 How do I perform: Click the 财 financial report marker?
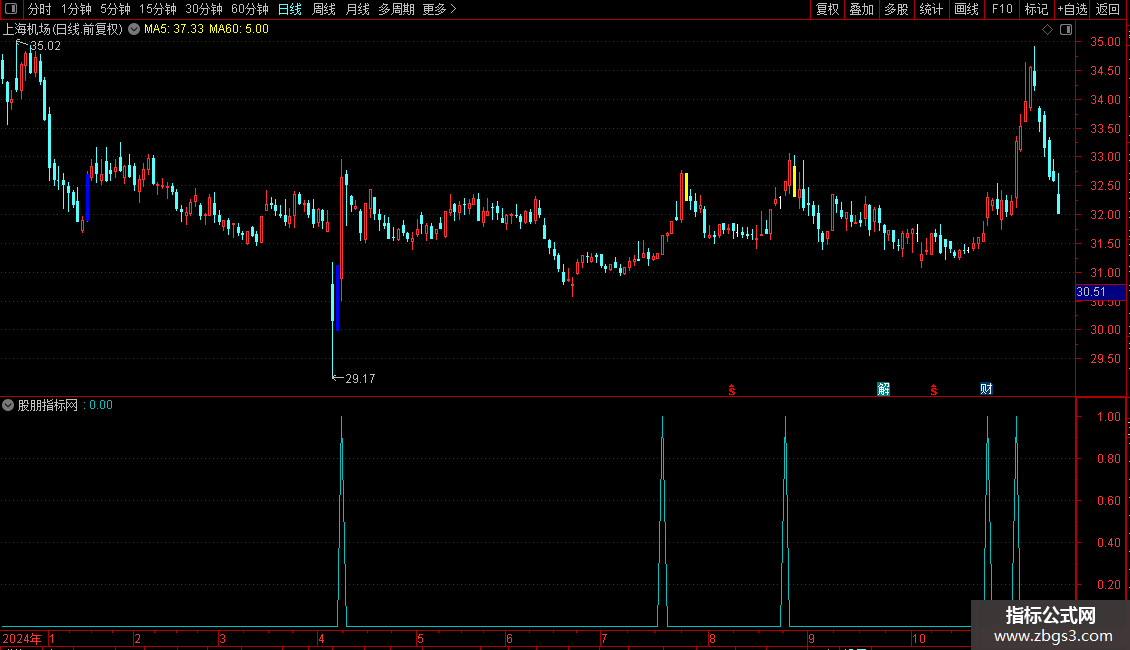(987, 389)
